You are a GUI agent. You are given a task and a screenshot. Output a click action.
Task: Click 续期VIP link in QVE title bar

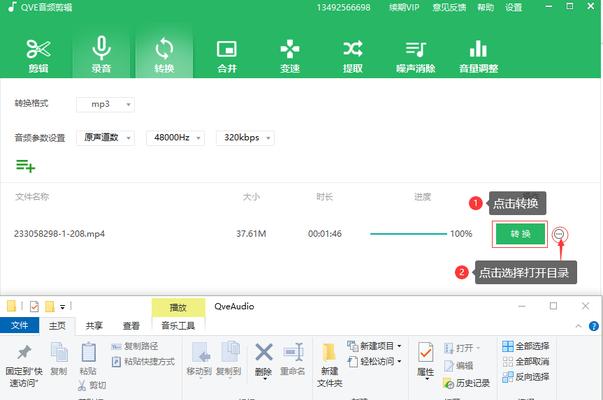click(x=404, y=7)
